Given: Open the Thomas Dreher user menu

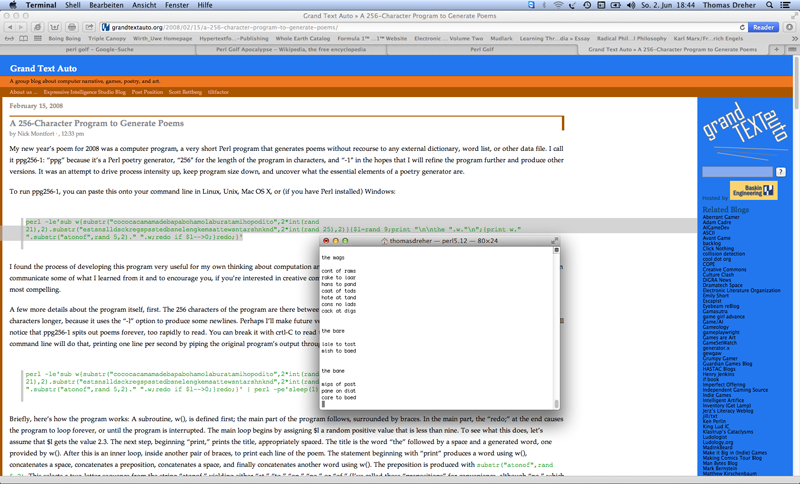Looking at the screenshot, I should 729,5.
